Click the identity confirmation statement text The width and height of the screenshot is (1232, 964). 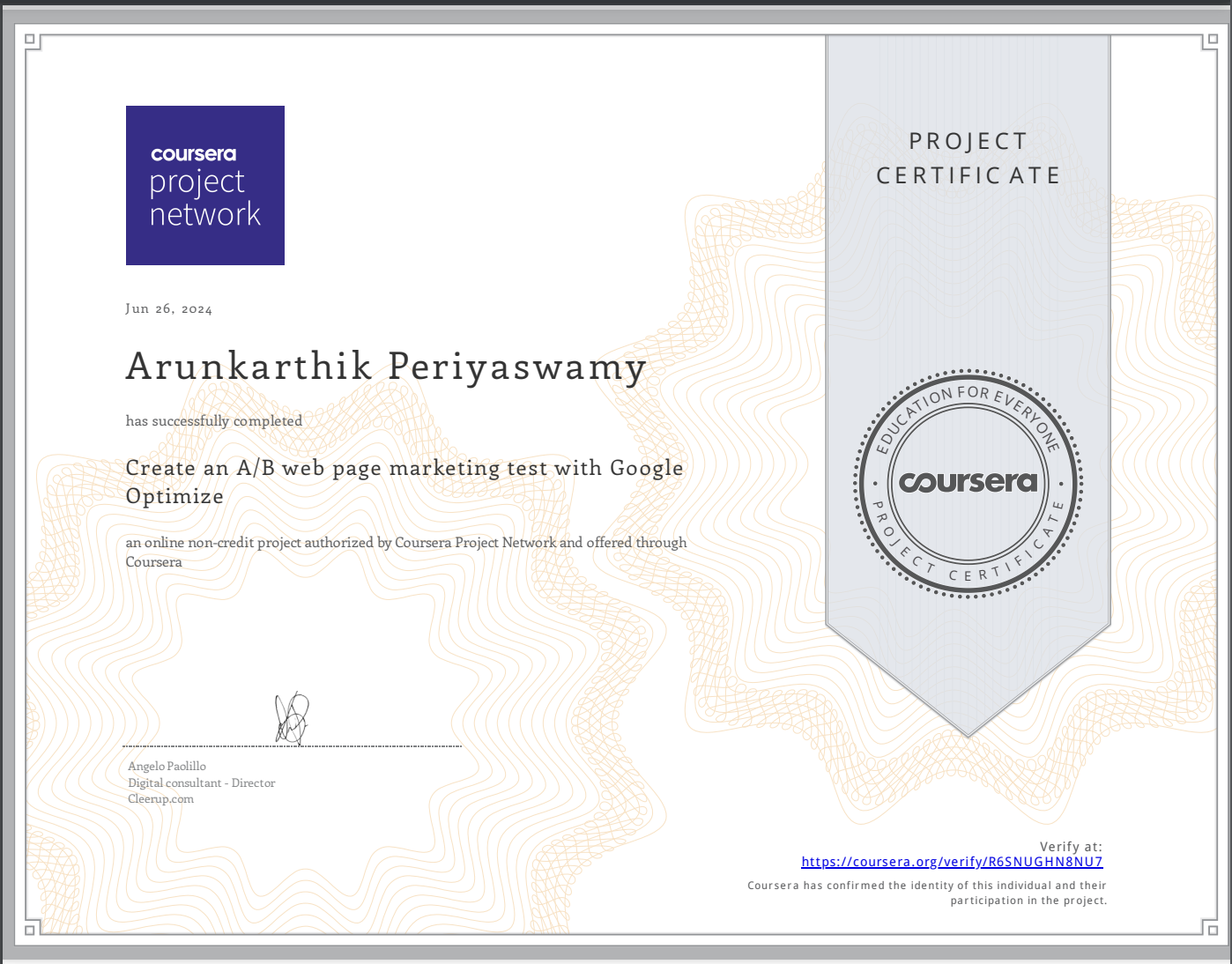coord(927,893)
